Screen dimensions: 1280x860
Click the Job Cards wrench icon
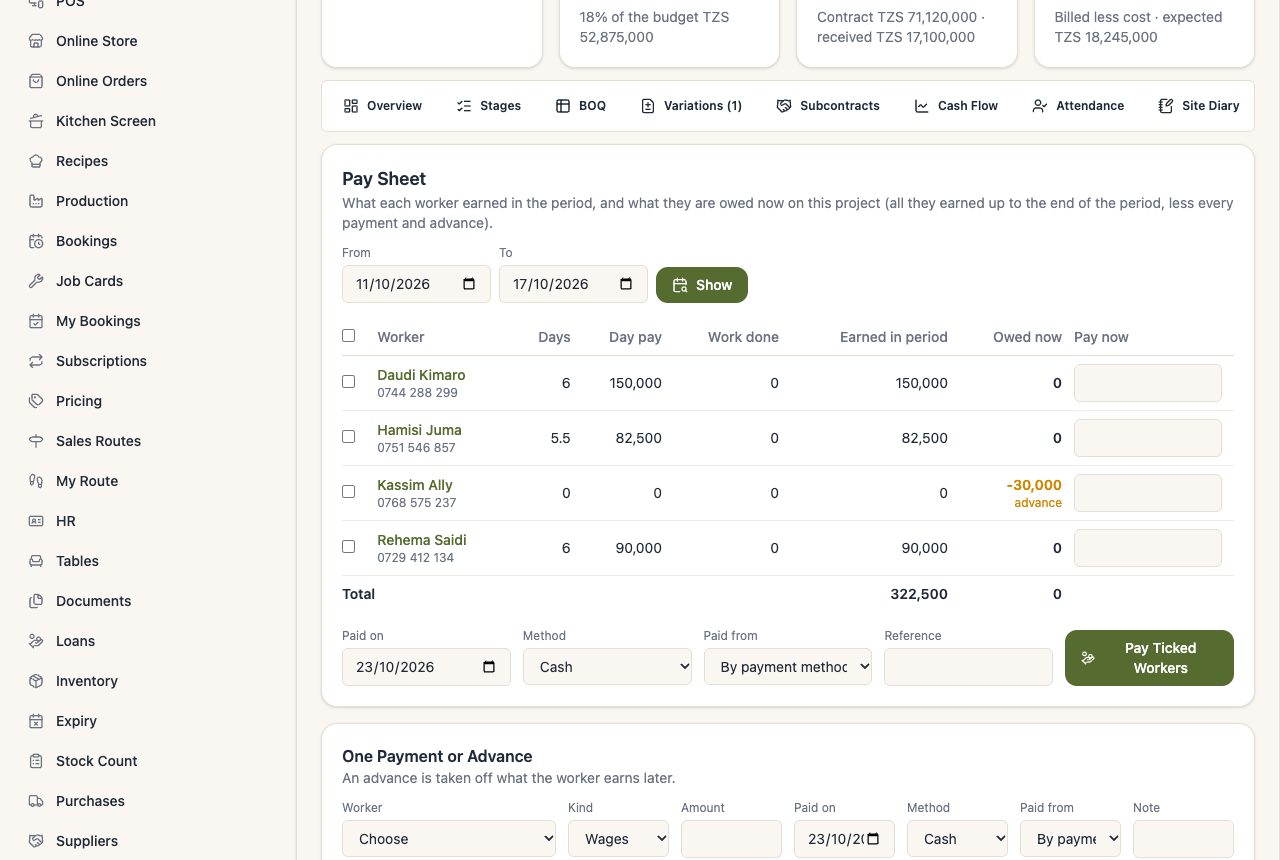(x=36, y=281)
